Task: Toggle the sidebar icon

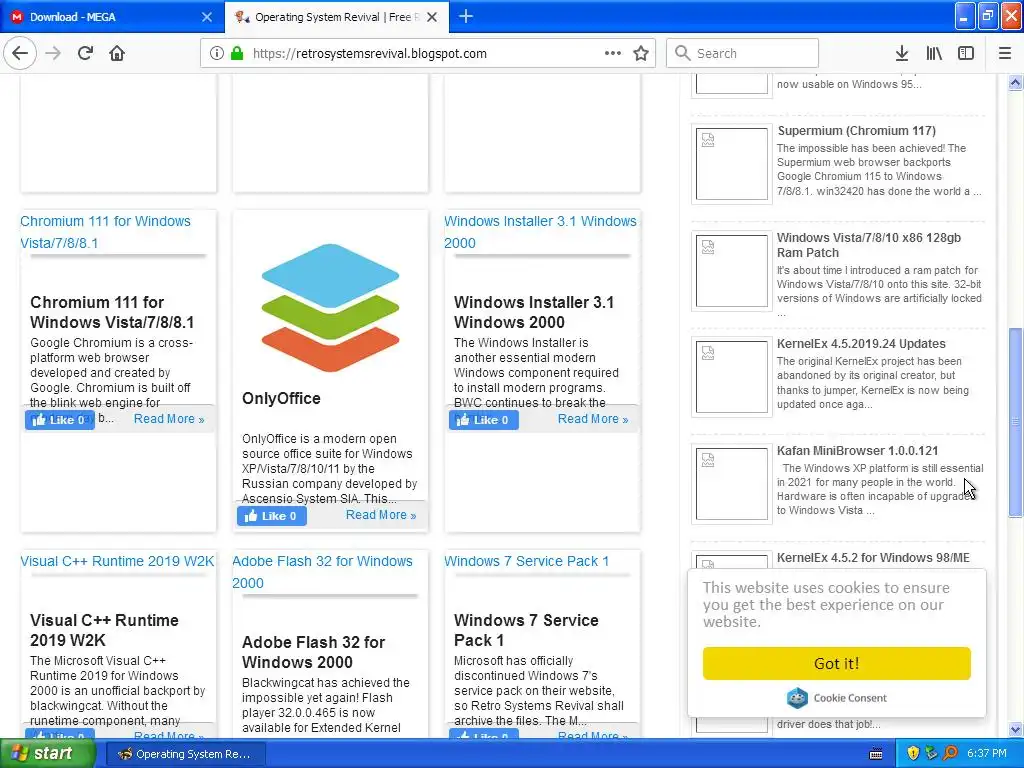Action: (x=965, y=54)
